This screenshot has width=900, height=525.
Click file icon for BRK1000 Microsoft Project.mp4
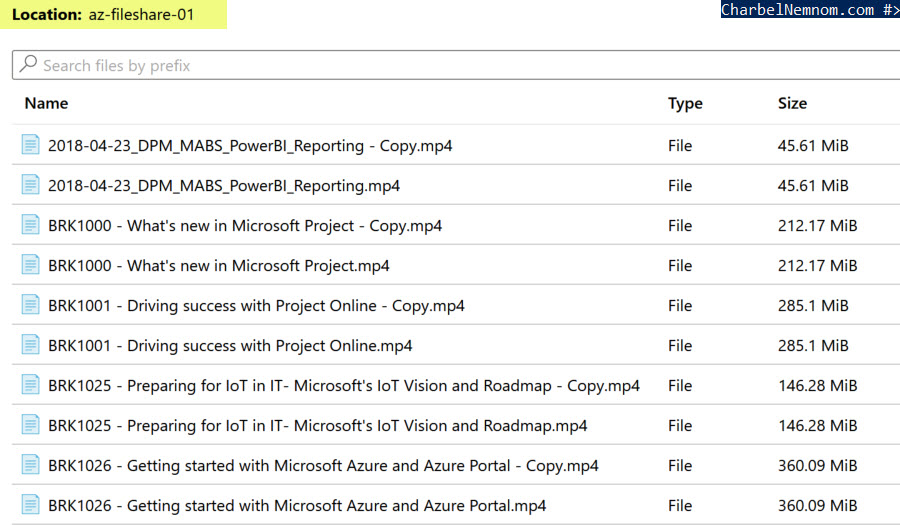[x=30, y=265]
